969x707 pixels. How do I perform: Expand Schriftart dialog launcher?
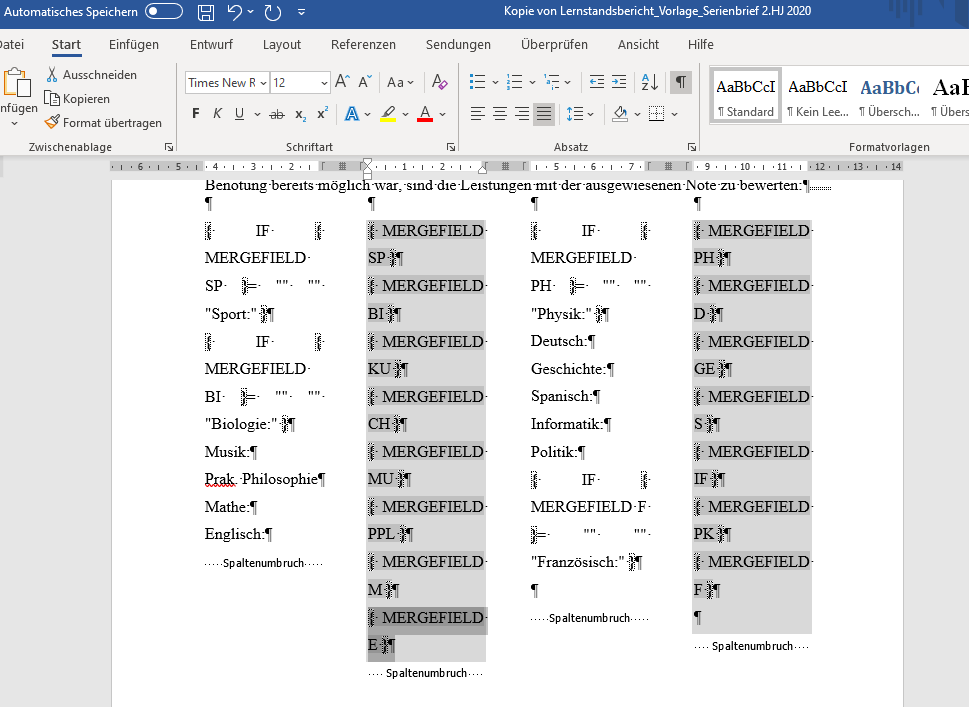point(451,147)
